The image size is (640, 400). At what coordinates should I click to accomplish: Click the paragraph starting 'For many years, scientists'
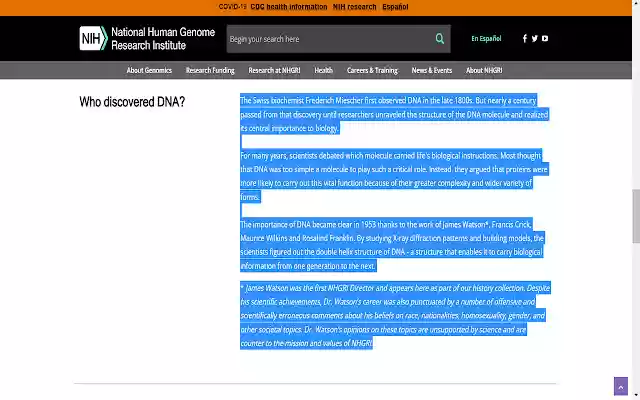394,176
